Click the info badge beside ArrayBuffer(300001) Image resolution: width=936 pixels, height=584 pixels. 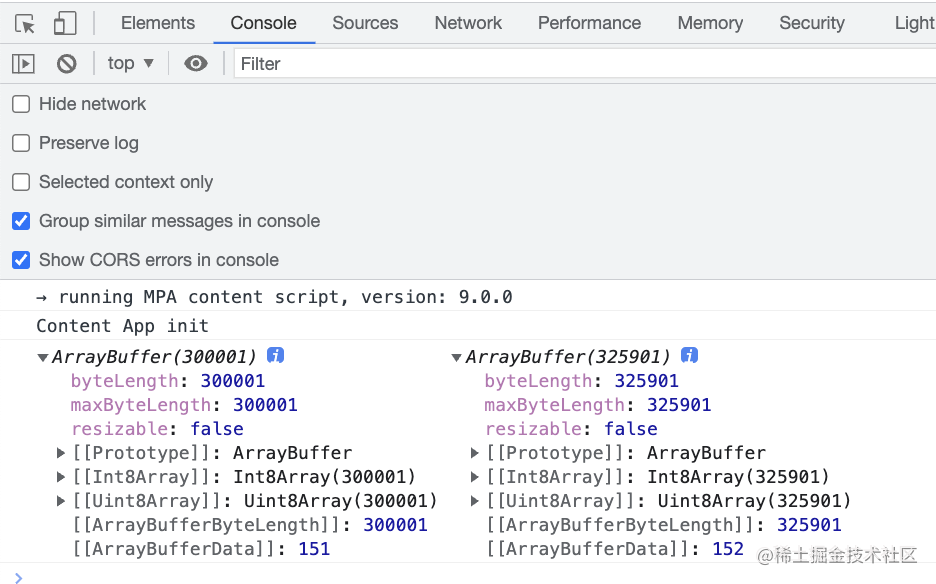coord(276,356)
